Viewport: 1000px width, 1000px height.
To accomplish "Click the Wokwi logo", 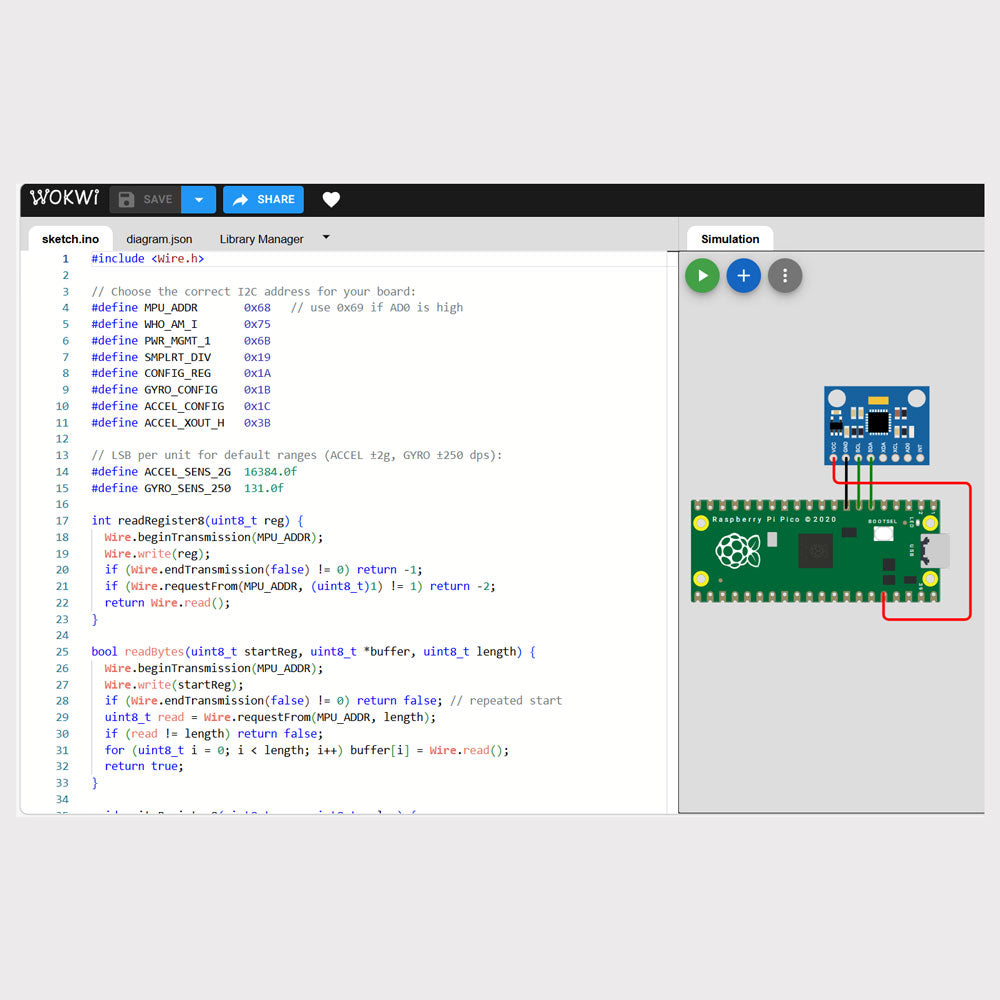I will coord(64,198).
